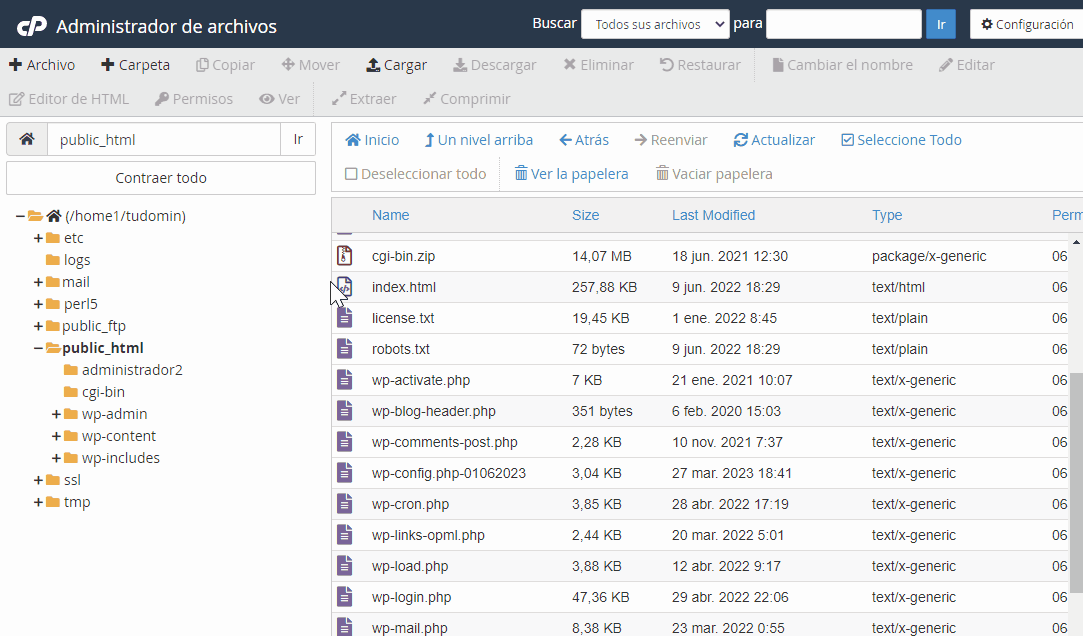1083x636 pixels.
Task: Open Ver la papelera trash icon
Action: (x=521, y=173)
